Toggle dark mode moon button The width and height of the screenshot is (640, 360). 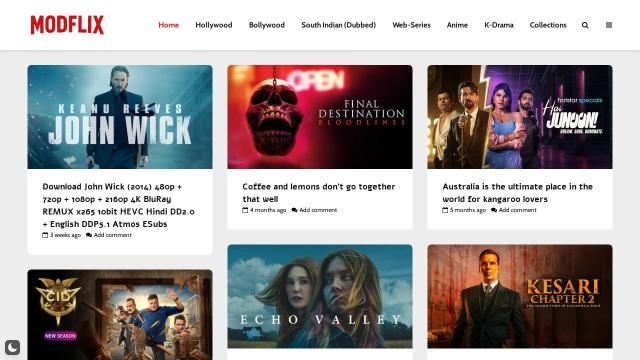pos(13,347)
